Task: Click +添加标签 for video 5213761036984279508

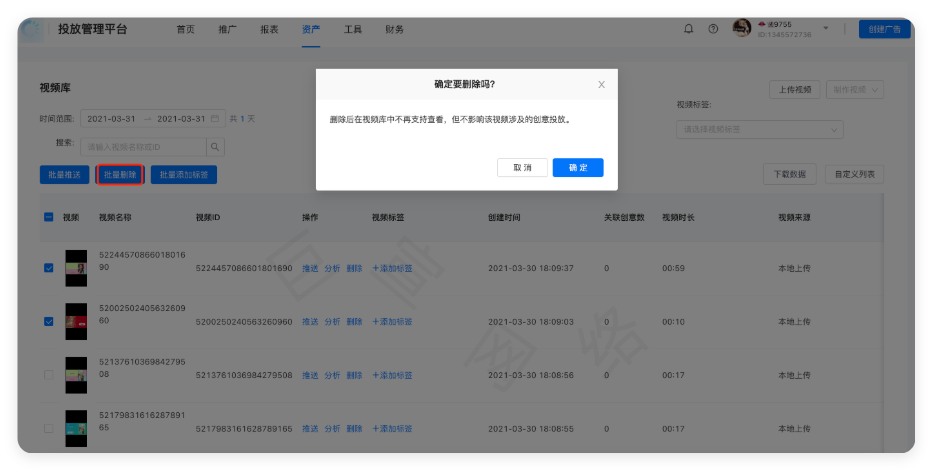Action: point(392,376)
